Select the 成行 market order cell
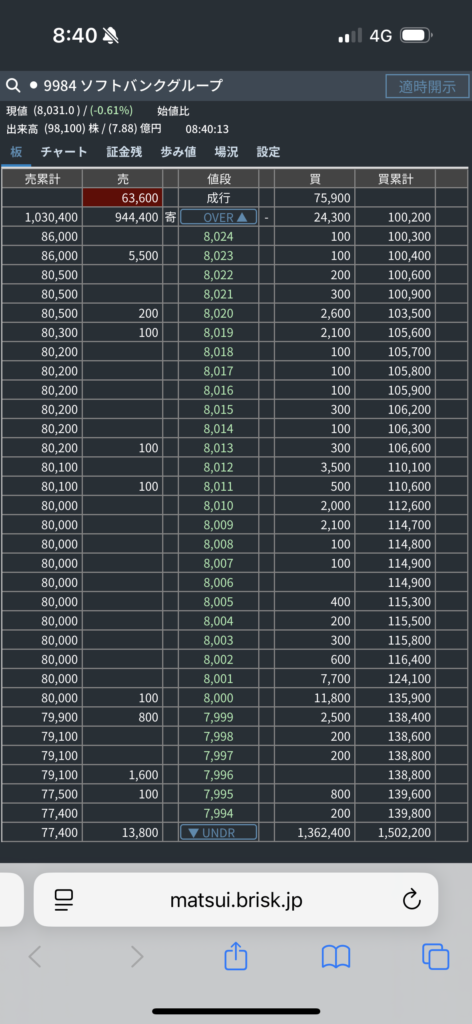The image size is (472, 1024). (x=218, y=198)
